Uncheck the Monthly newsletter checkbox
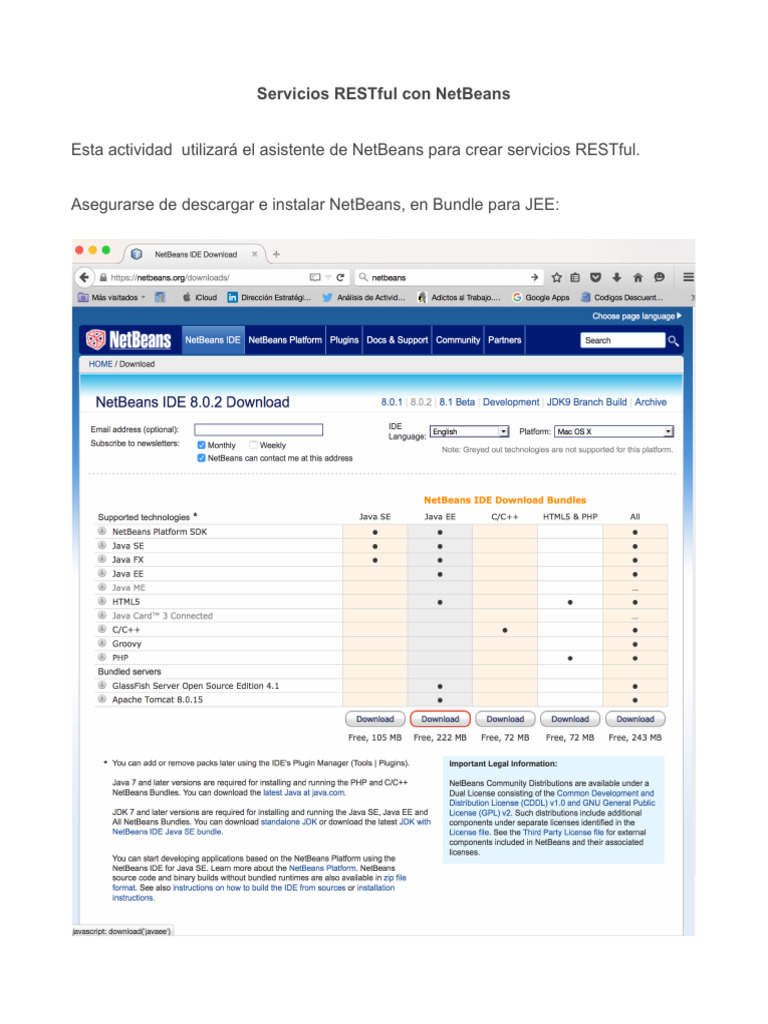 click(x=202, y=445)
